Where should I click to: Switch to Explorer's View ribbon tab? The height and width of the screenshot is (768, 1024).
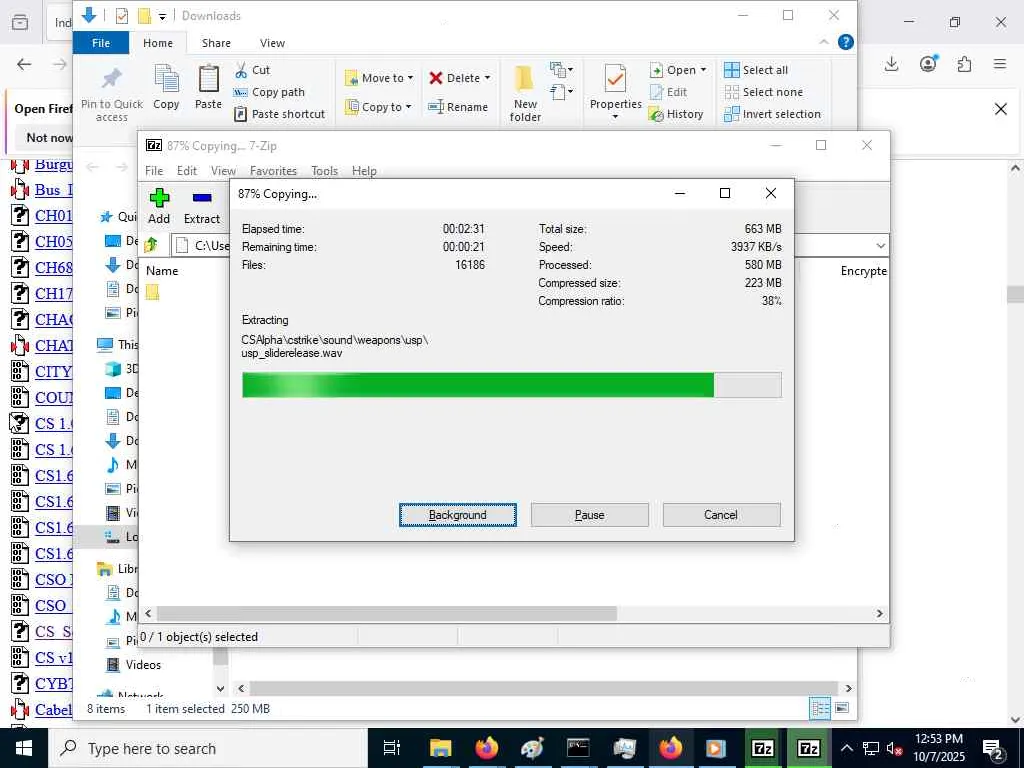[x=272, y=43]
